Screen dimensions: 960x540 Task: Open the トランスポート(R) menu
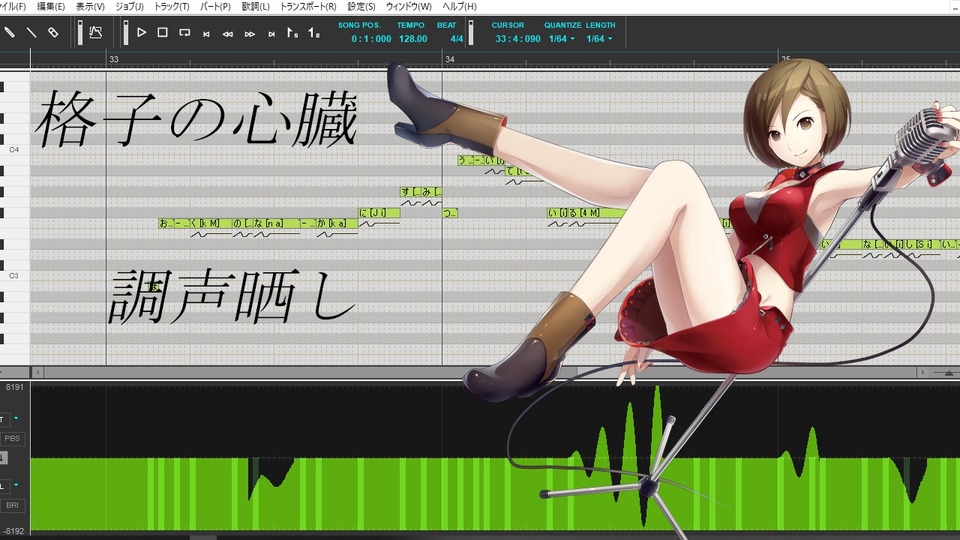308,6
